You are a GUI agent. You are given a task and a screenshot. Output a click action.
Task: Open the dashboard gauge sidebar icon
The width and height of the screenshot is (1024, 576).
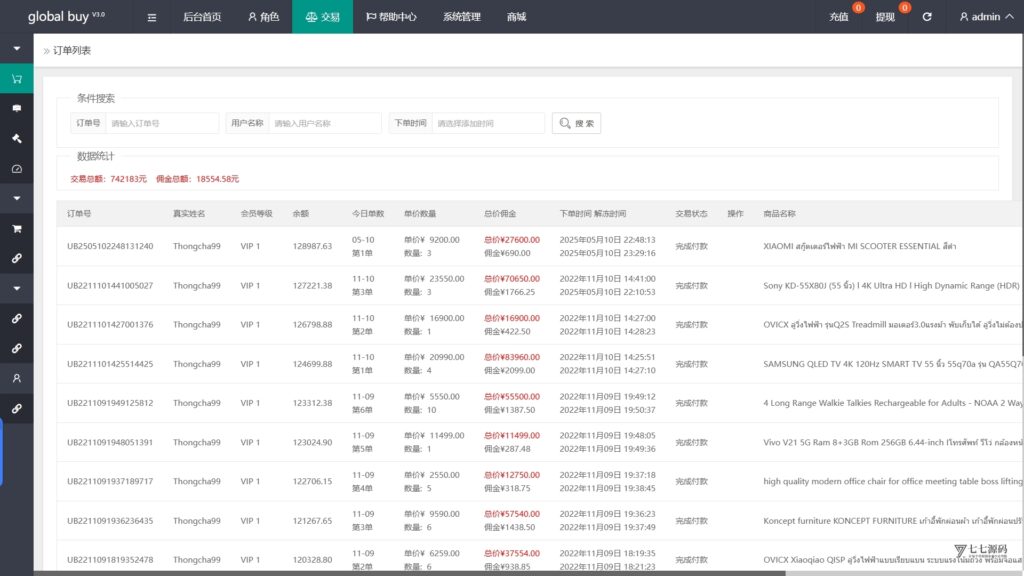(17, 168)
